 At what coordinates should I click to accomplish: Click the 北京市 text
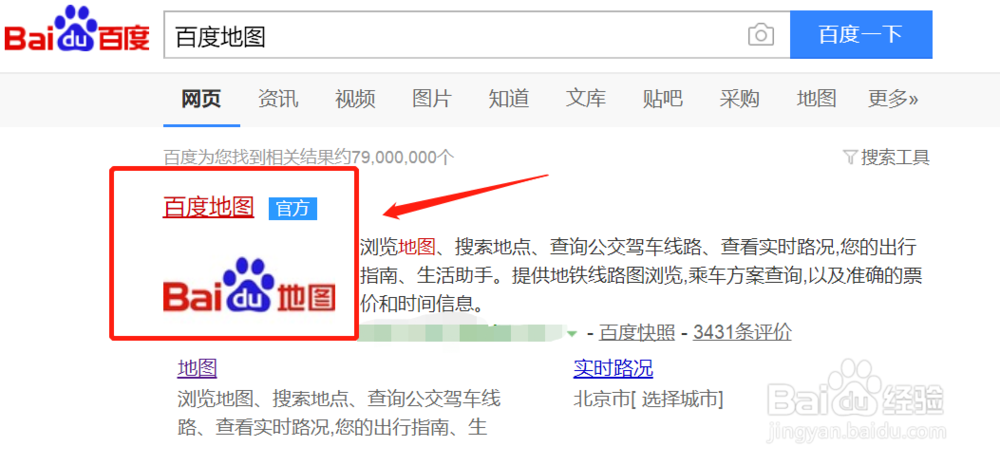tap(601, 400)
